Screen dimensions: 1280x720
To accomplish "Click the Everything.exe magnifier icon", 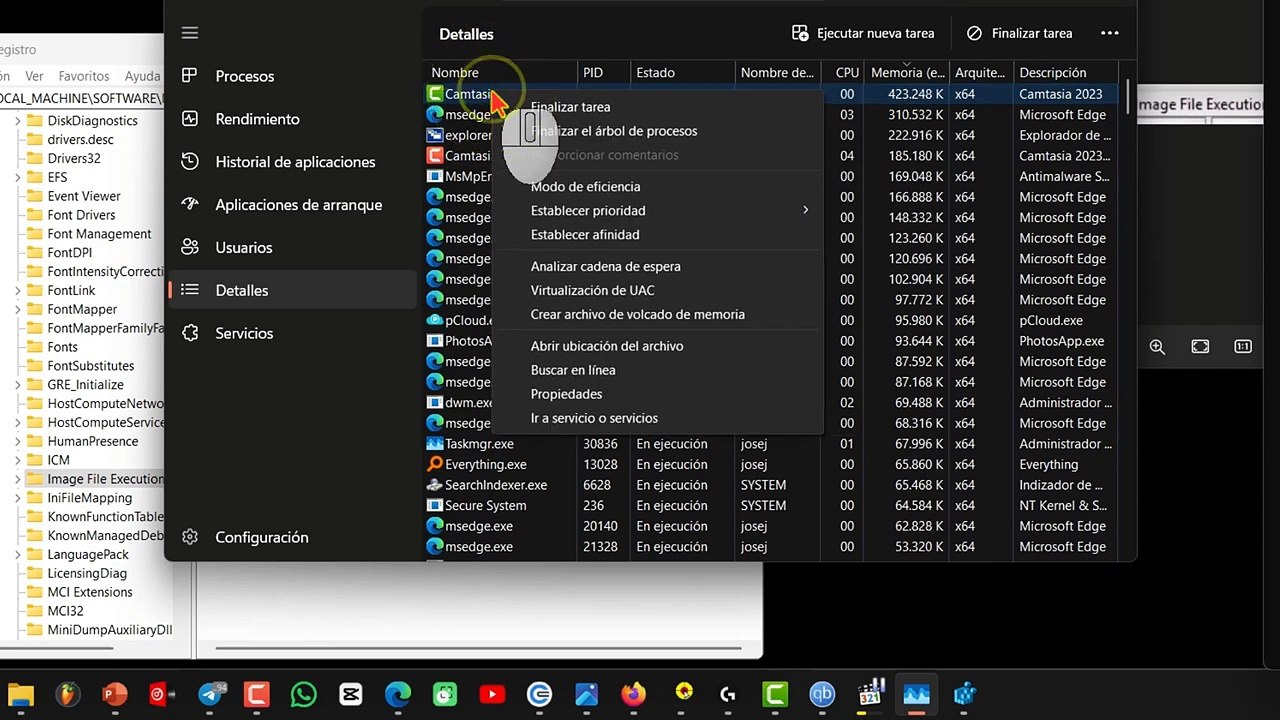I will click(435, 464).
